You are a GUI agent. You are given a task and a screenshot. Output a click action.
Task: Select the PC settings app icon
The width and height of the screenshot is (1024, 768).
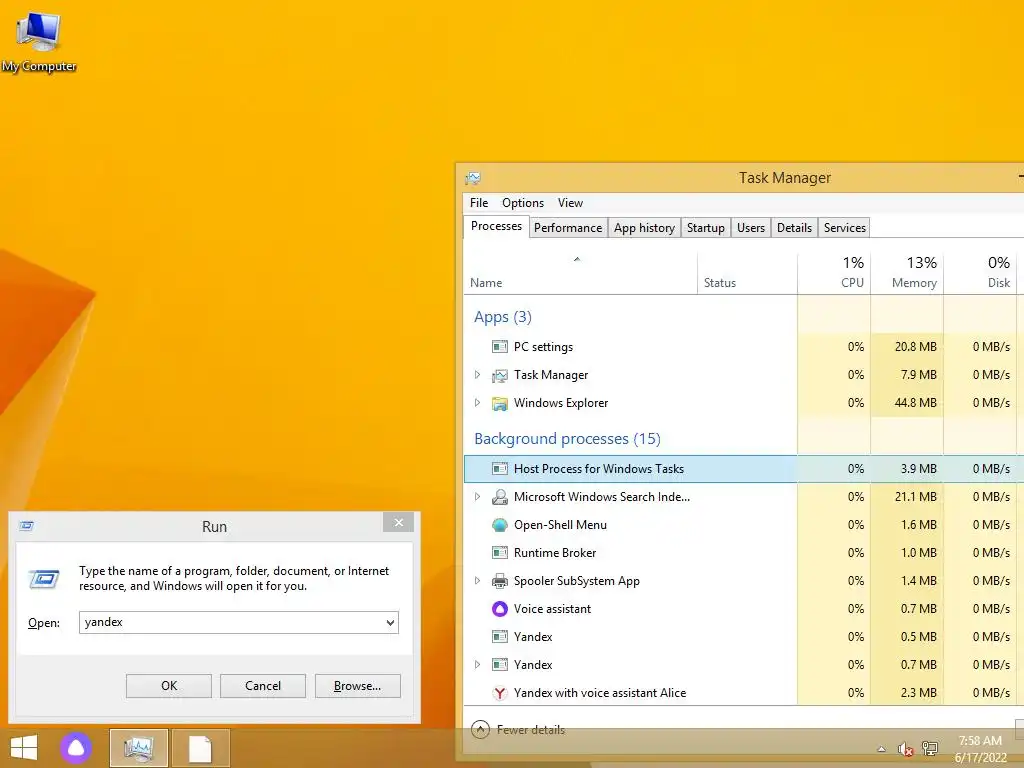click(500, 347)
